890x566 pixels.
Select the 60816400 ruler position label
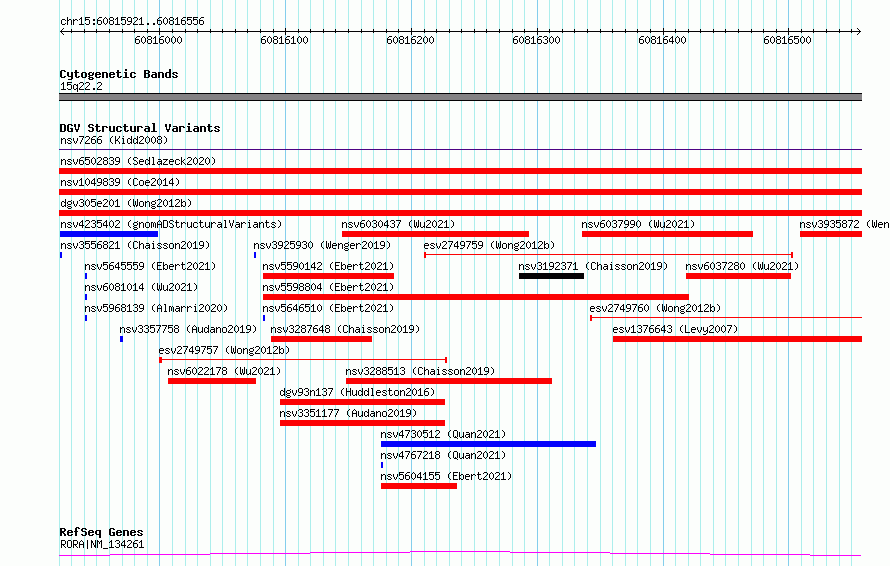662,40
